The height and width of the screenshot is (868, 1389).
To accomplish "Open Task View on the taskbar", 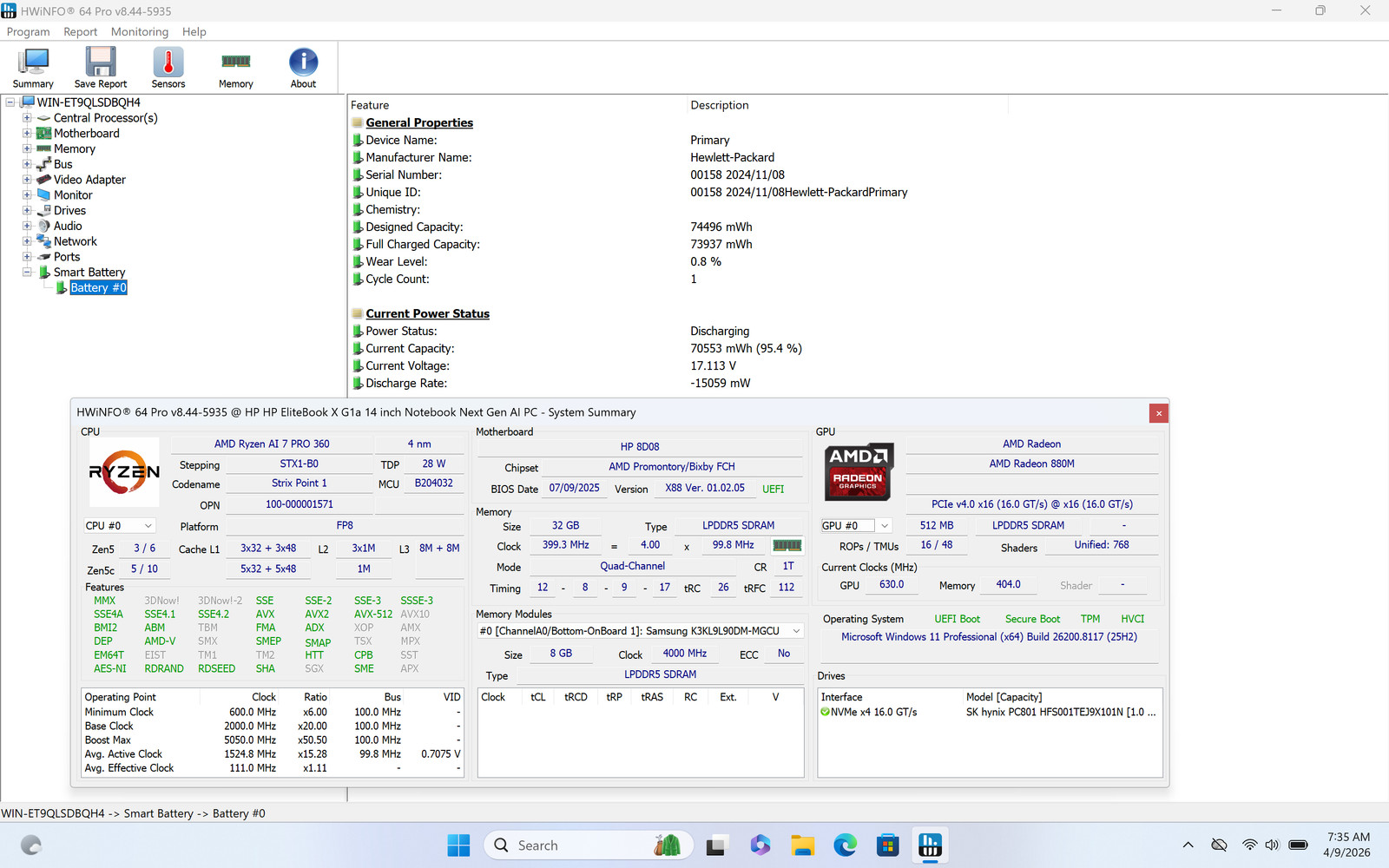I will [716, 845].
